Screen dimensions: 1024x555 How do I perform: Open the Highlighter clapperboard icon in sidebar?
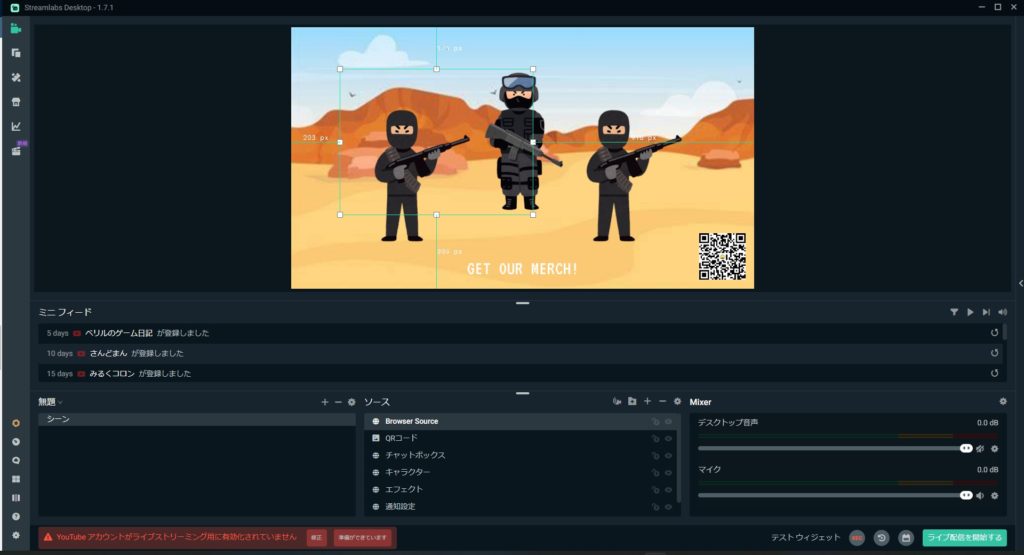click(x=15, y=151)
